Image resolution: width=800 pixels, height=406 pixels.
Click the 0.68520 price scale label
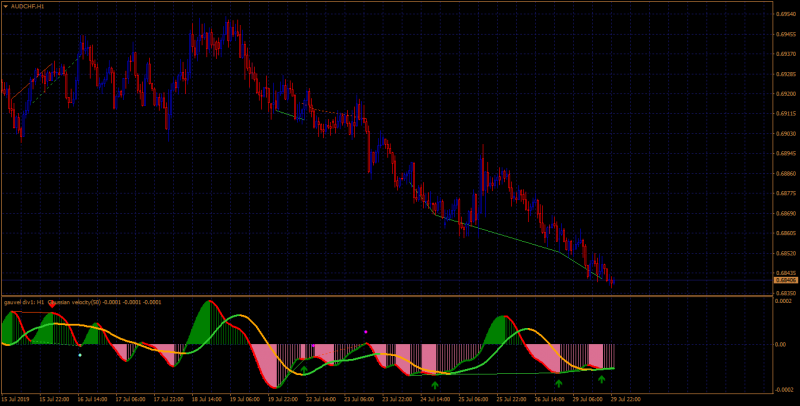click(x=784, y=253)
